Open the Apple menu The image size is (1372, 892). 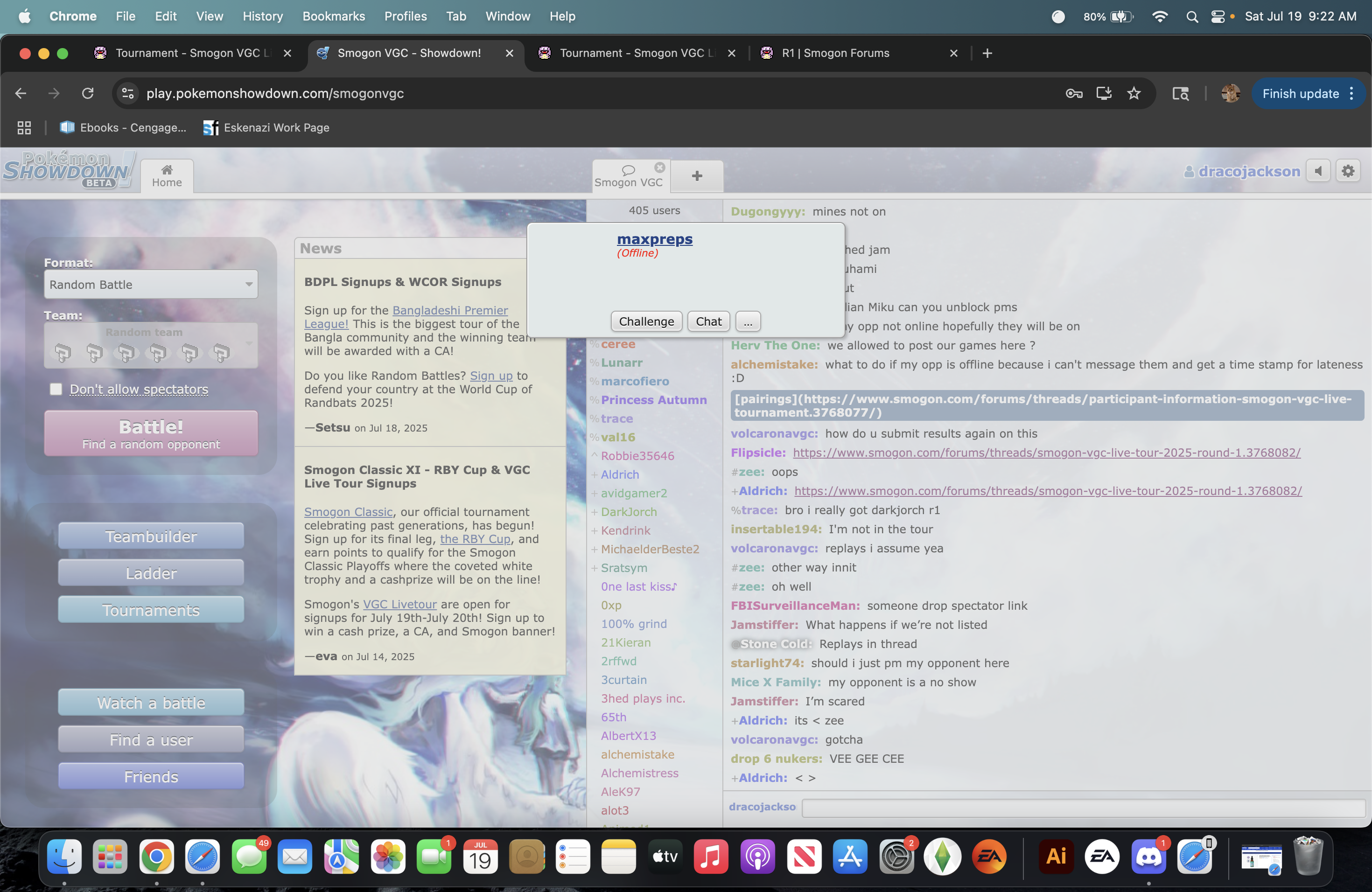pyautogui.click(x=24, y=16)
